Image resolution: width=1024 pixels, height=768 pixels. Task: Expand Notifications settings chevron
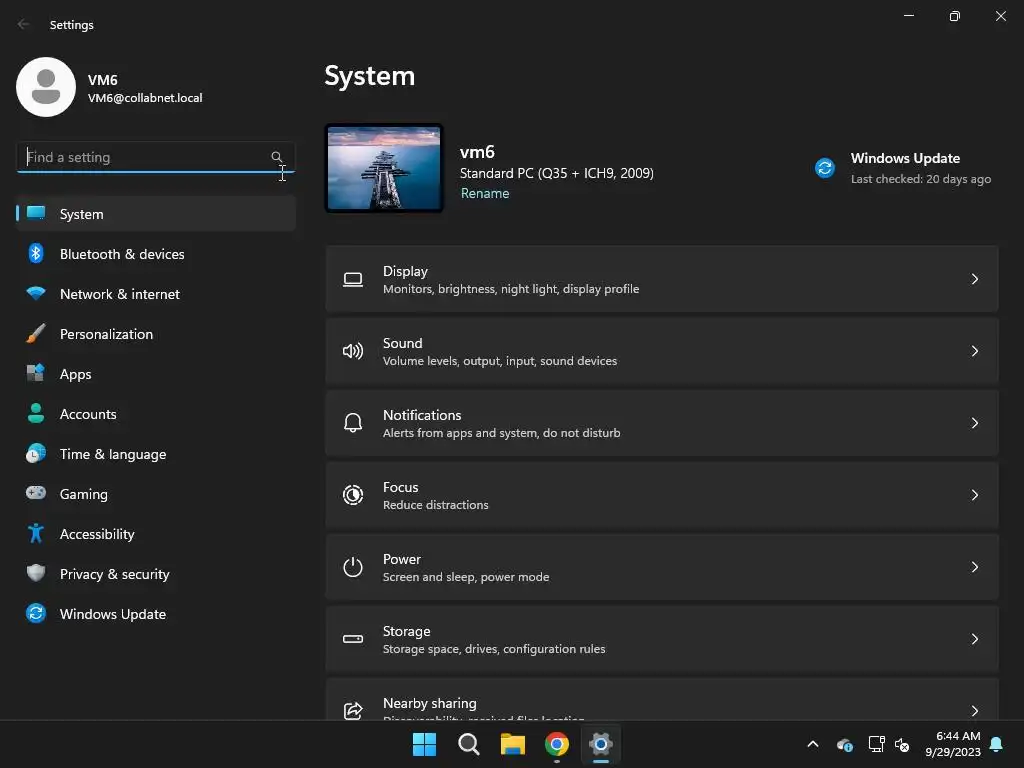(x=974, y=423)
